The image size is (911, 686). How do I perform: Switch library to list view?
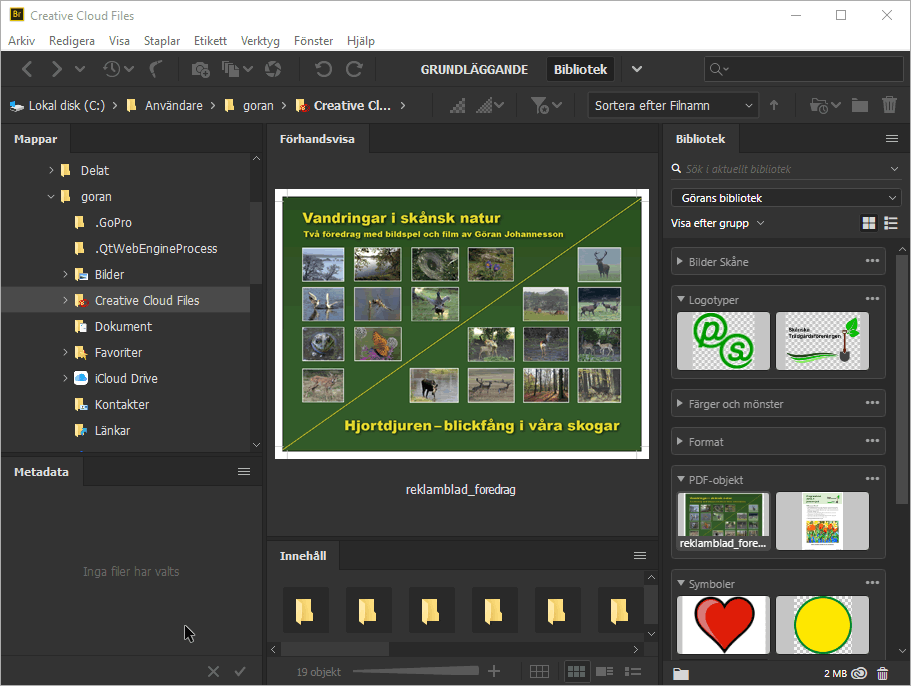[890, 223]
